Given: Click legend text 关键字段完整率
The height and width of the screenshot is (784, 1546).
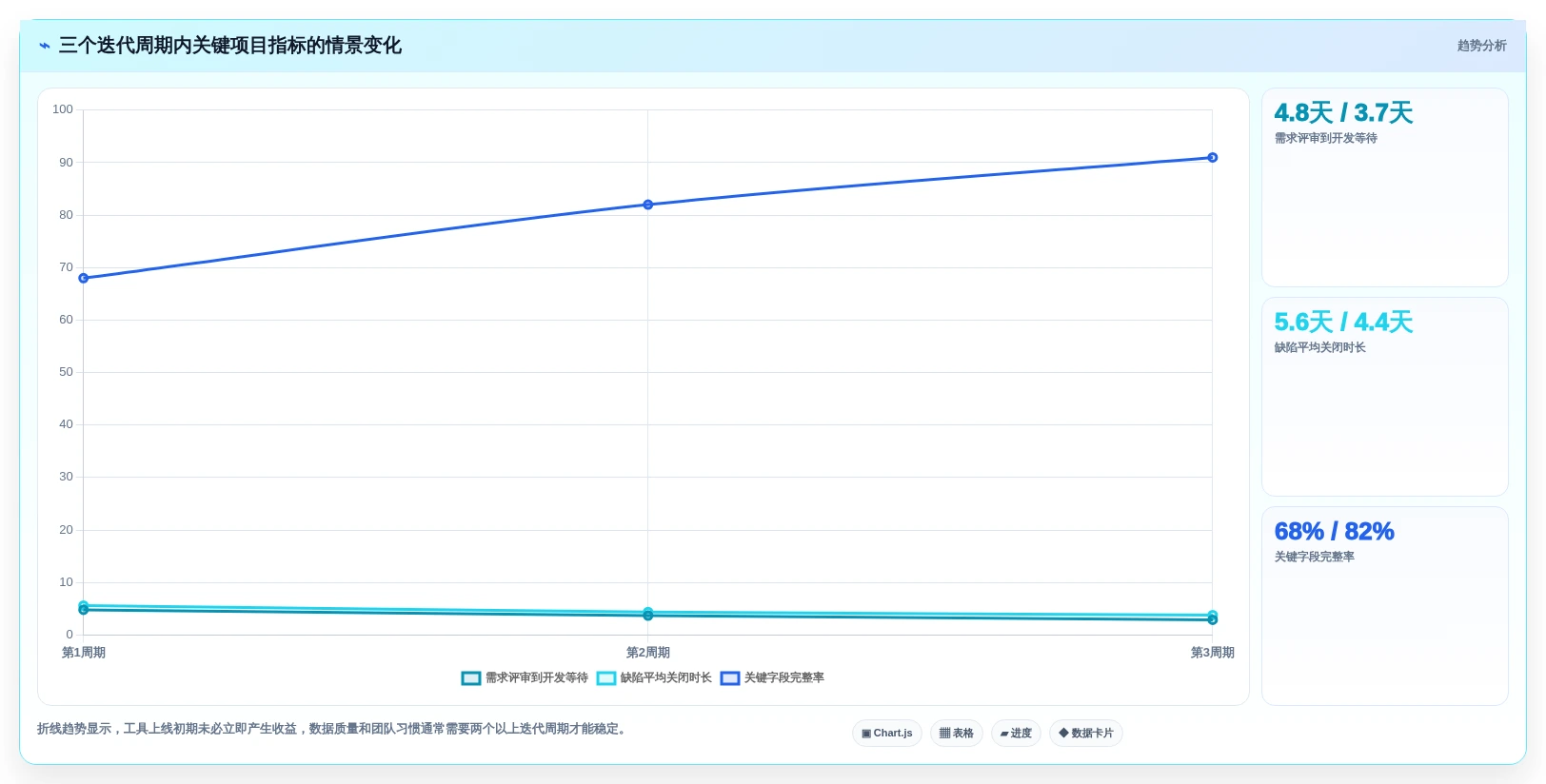Looking at the screenshot, I should (x=784, y=678).
